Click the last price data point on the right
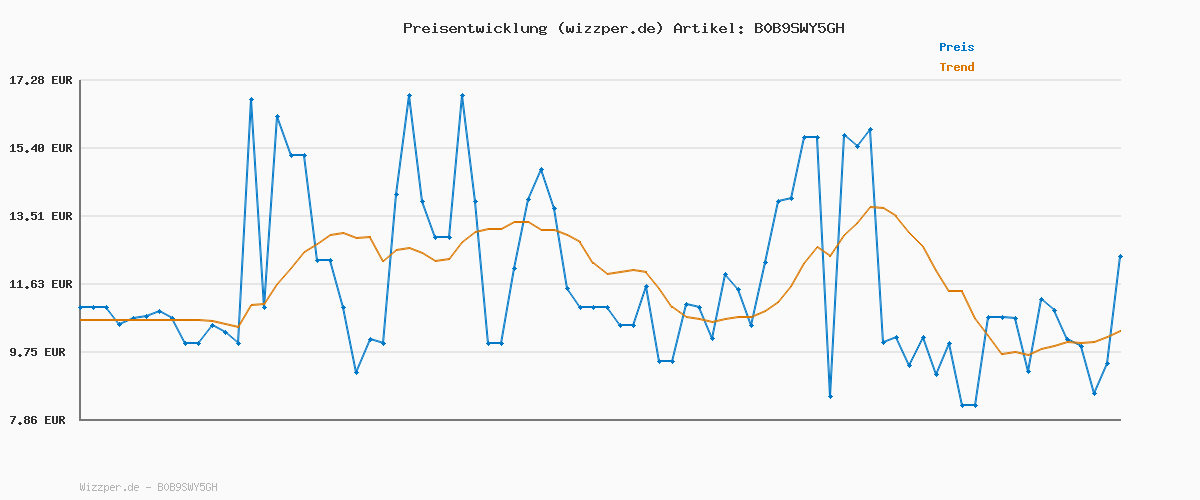 point(1120,257)
